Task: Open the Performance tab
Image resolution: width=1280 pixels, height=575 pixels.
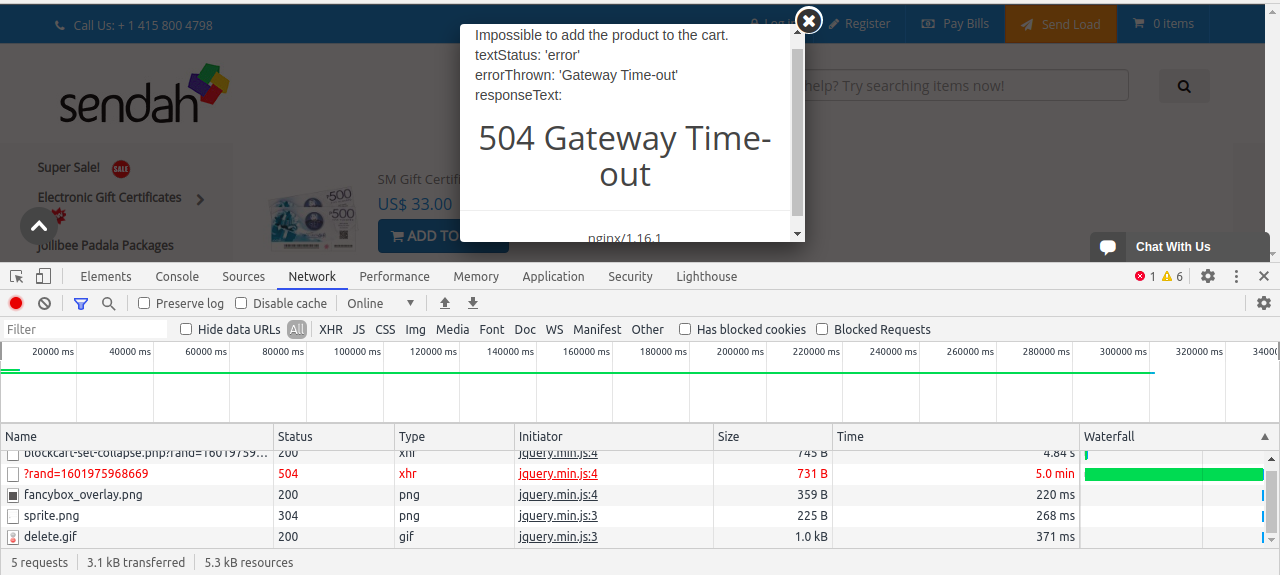Action: pyautogui.click(x=395, y=276)
